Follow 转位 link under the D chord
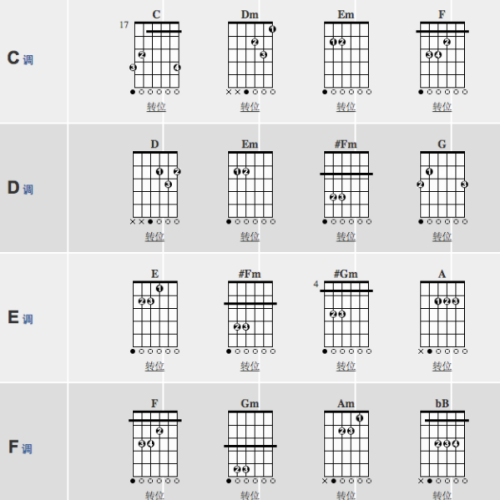Image resolution: width=500 pixels, height=500 pixels. pyautogui.click(x=155, y=237)
